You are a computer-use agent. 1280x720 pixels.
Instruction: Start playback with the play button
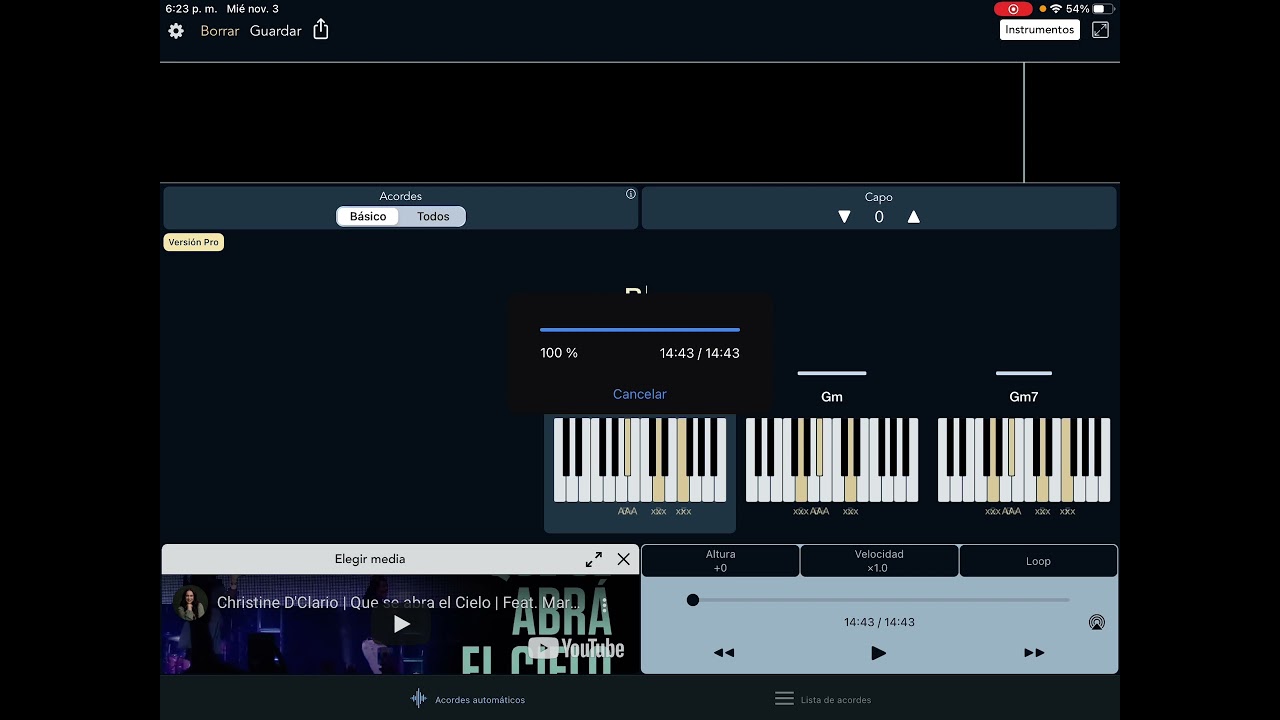(878, 653)
